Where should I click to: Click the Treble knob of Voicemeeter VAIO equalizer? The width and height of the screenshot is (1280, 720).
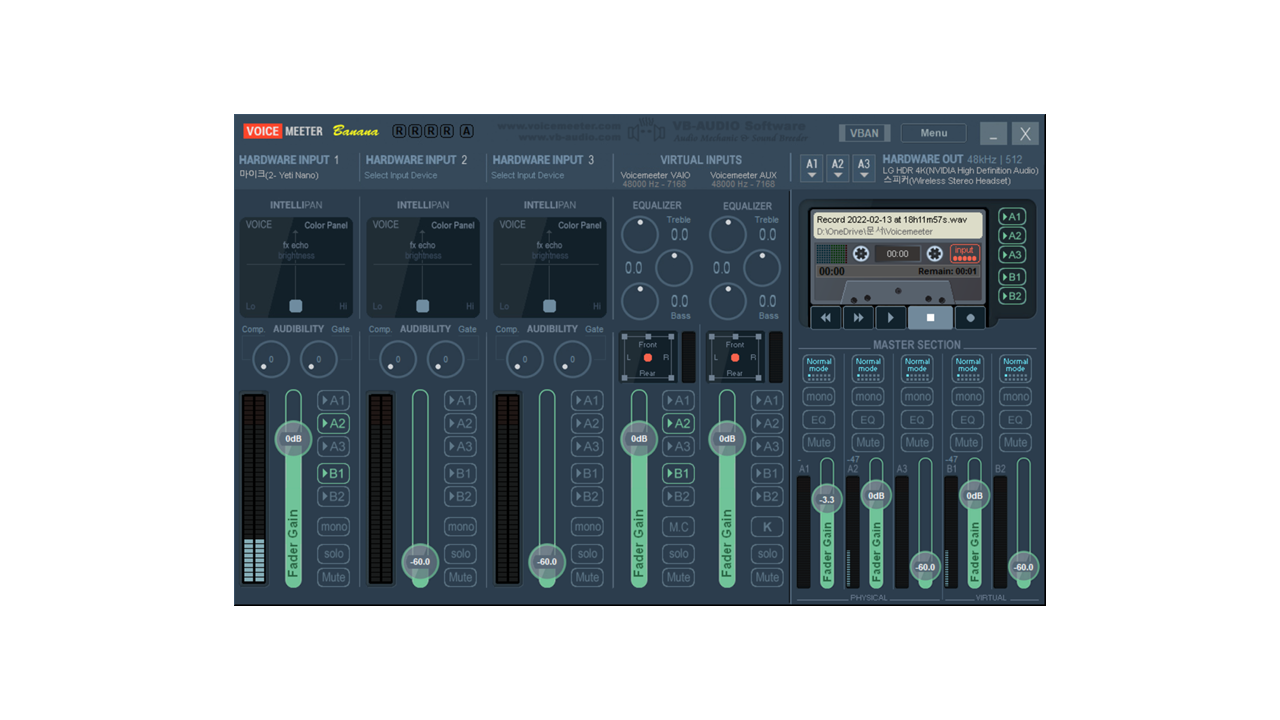click(x=640, y=235)
